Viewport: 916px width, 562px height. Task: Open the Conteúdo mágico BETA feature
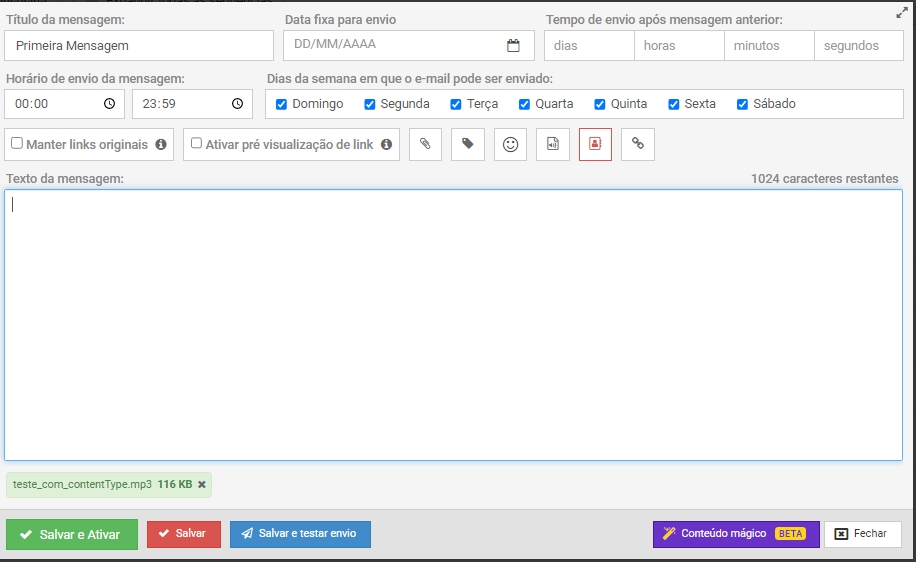pyautogui.click(x=735, y=534)
